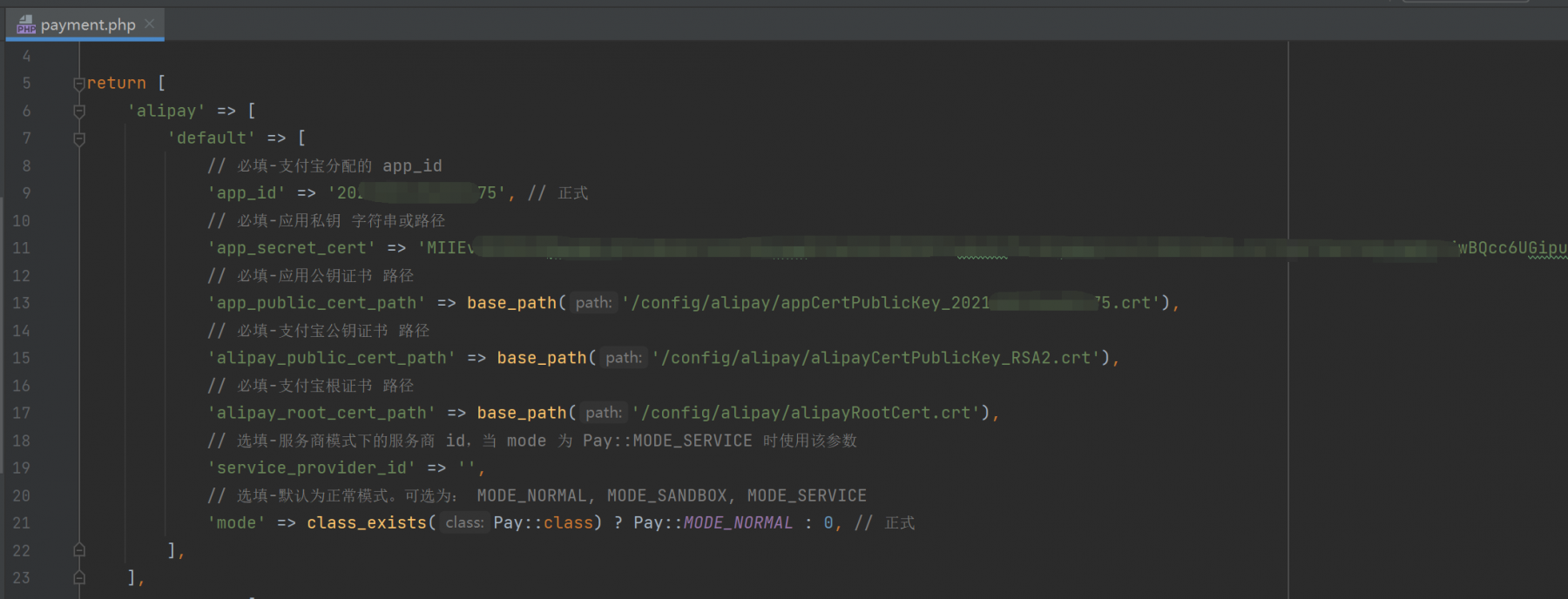Image resolution: width=1568 pixels, height=599 pixels.
Task: Click the 'alipay_public_cert_path' key
Action: tap(332, 358)
